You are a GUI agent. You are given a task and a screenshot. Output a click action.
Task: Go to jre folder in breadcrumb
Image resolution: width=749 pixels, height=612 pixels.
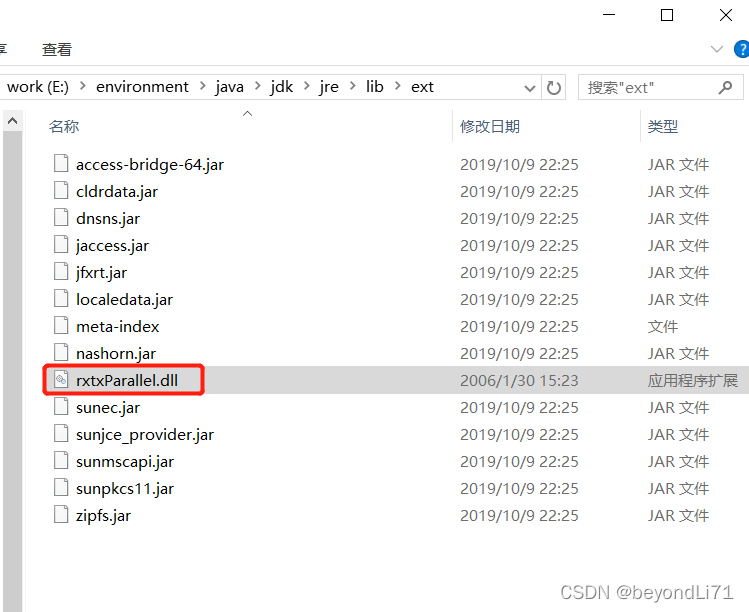click(x=329, y=87)
